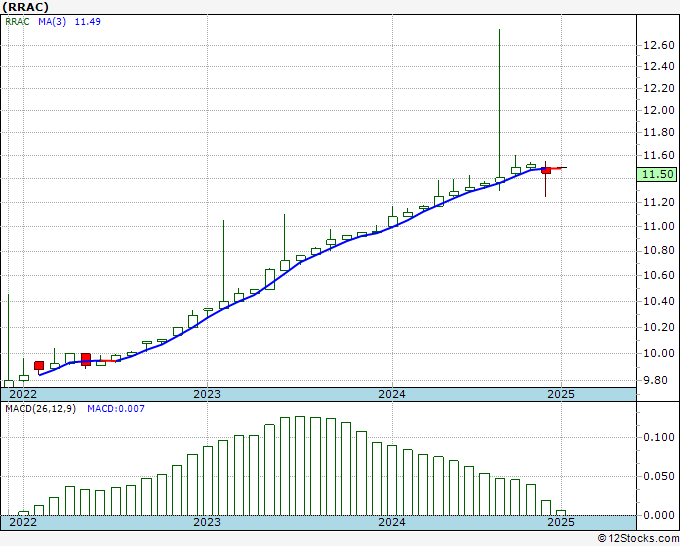This screenshot has height=546, width=680.
Task: Select the 2022 marker on MACD timeline
Action: pos(22,522)
